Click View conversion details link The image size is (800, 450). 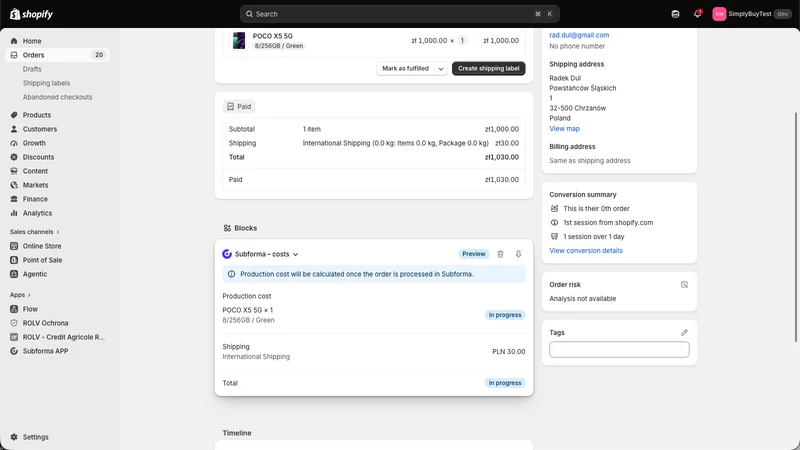(586, 251)
